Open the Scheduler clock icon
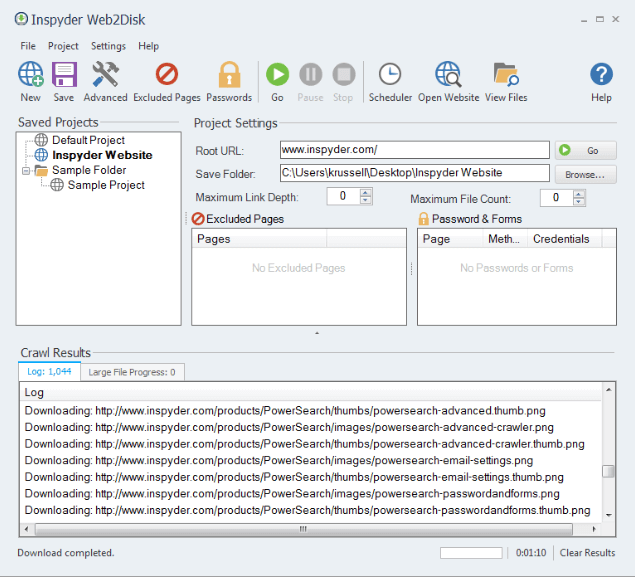Screen dimensions: 635x577 (390, 74)
